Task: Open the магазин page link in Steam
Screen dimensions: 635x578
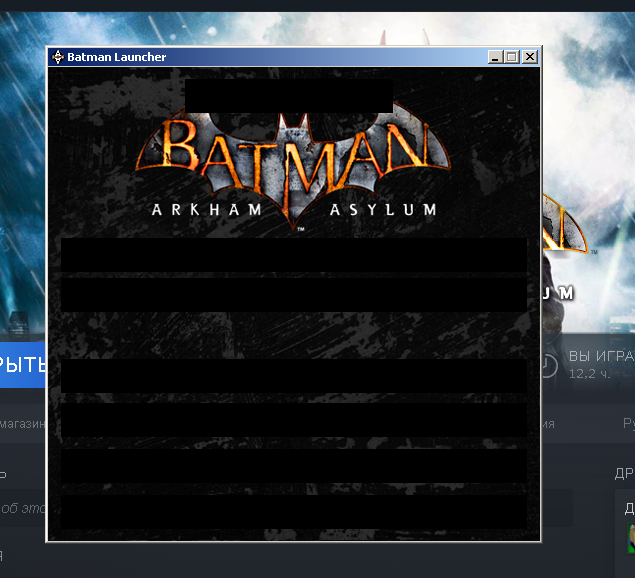Action: pyautogui.click(x=22, y=424)
